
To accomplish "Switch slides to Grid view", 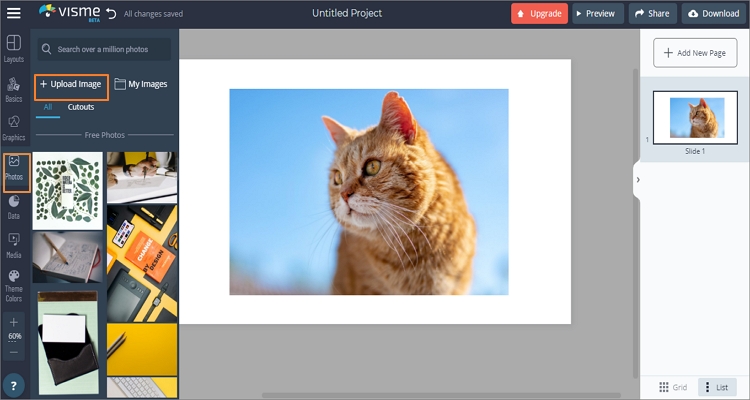I will tap(673, 387).
